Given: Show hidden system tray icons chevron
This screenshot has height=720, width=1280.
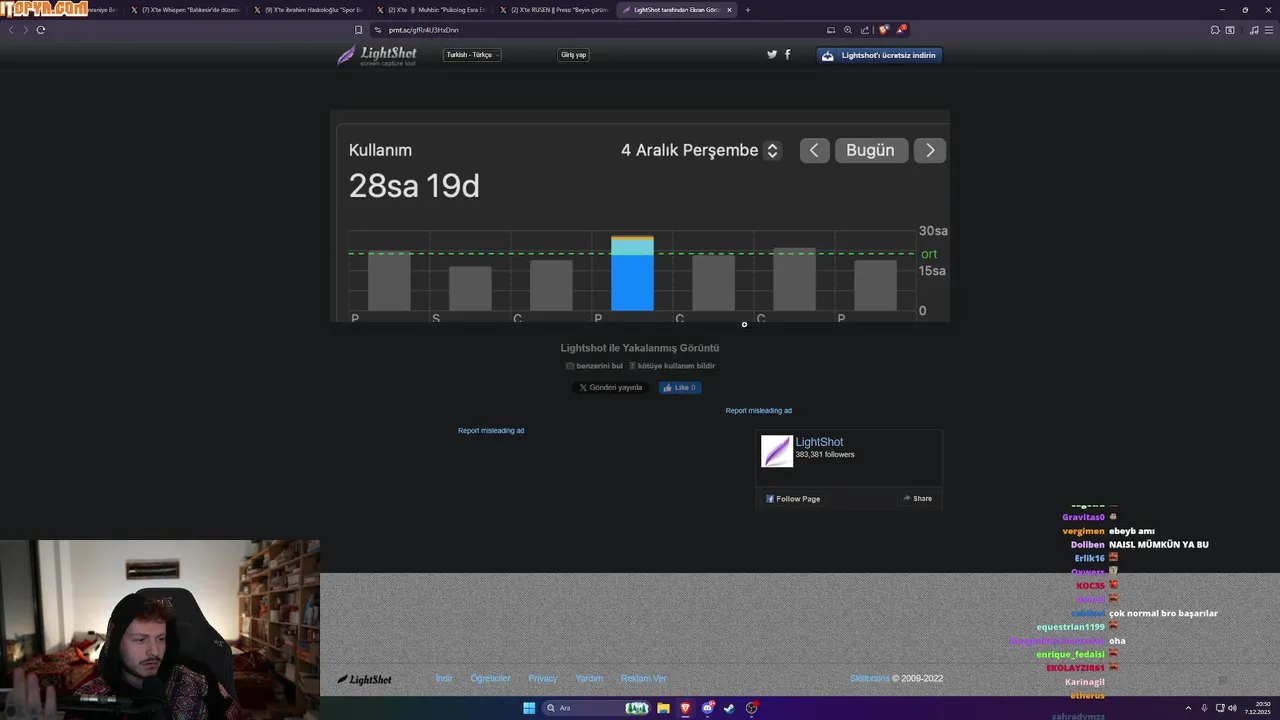Looking at the screenshot, I should coord(1189,708).
